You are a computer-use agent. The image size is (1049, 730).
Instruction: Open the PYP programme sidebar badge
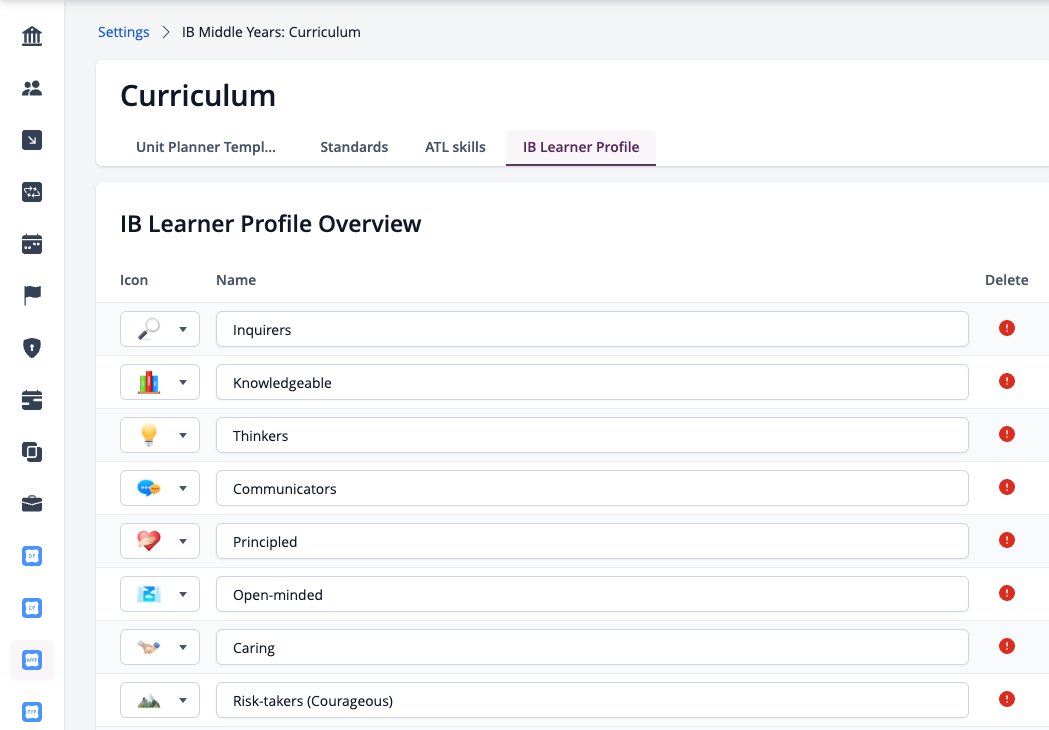[x=31, y=712]
